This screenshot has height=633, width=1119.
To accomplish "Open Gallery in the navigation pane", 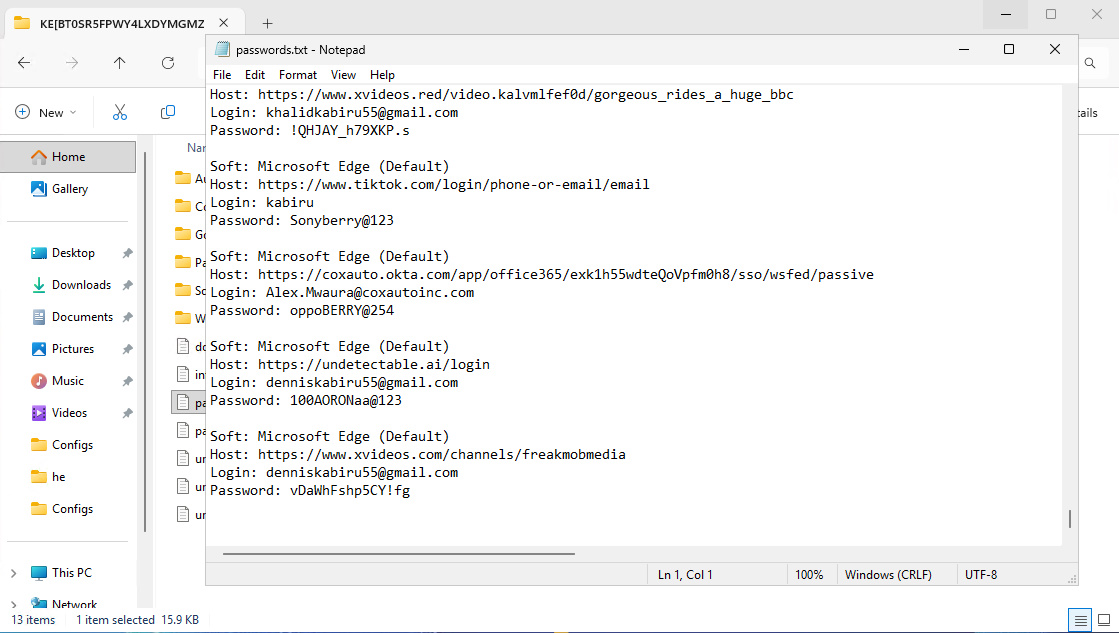I will tap(69, 188).
